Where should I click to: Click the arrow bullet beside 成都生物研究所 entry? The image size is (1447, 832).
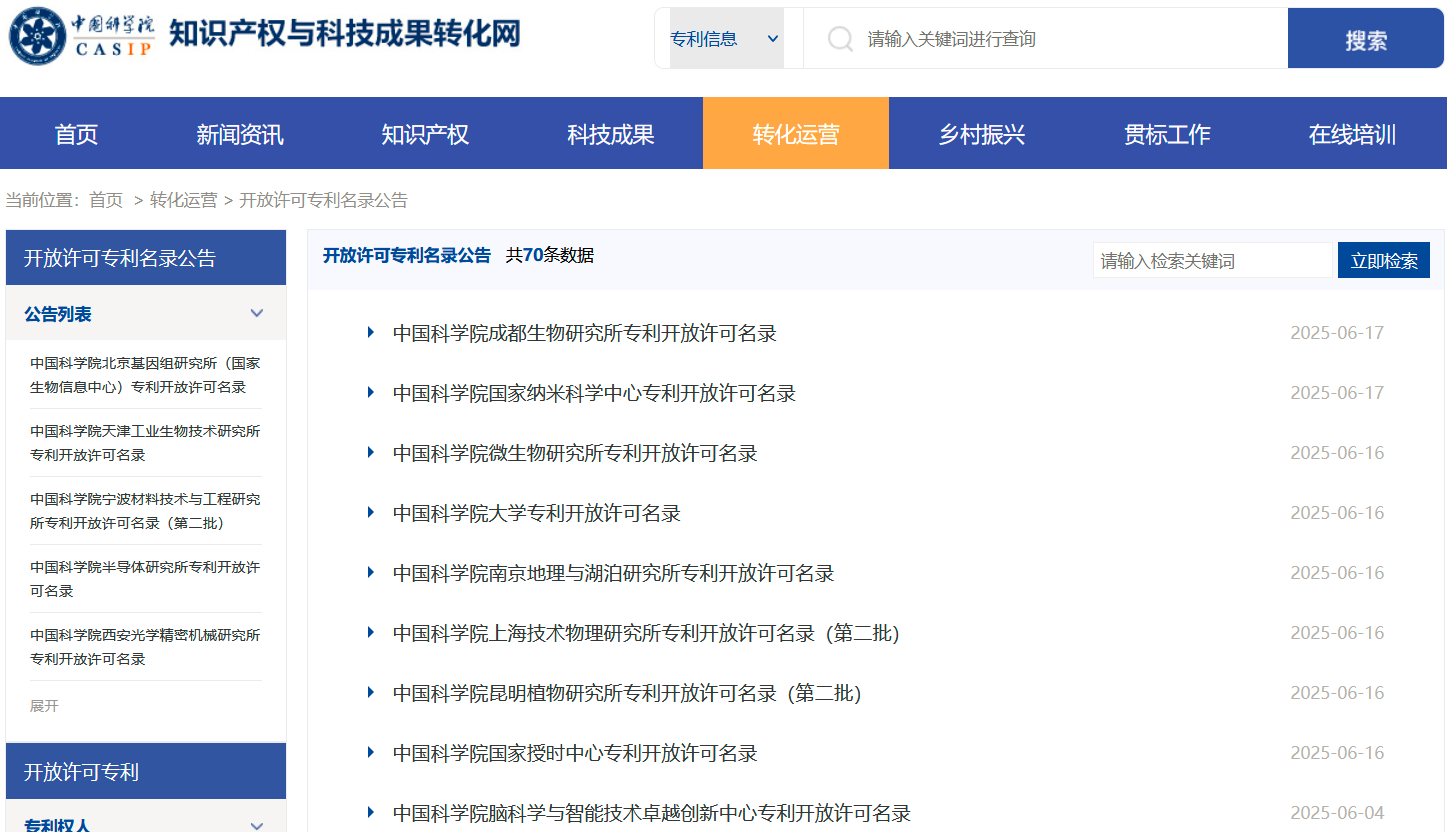pos(371,332)
